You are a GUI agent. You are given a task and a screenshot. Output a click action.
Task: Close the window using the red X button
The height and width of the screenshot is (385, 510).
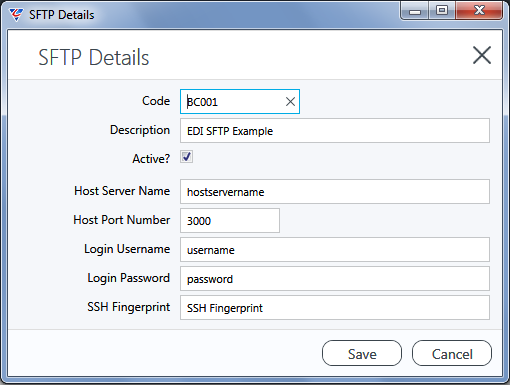click(479, 11)
